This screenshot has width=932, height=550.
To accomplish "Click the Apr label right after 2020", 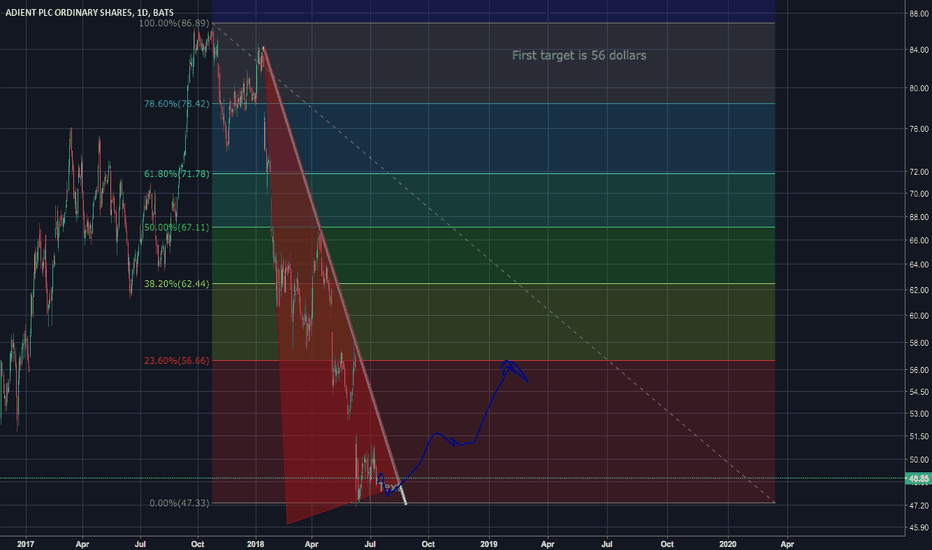I will coord(787,544).
